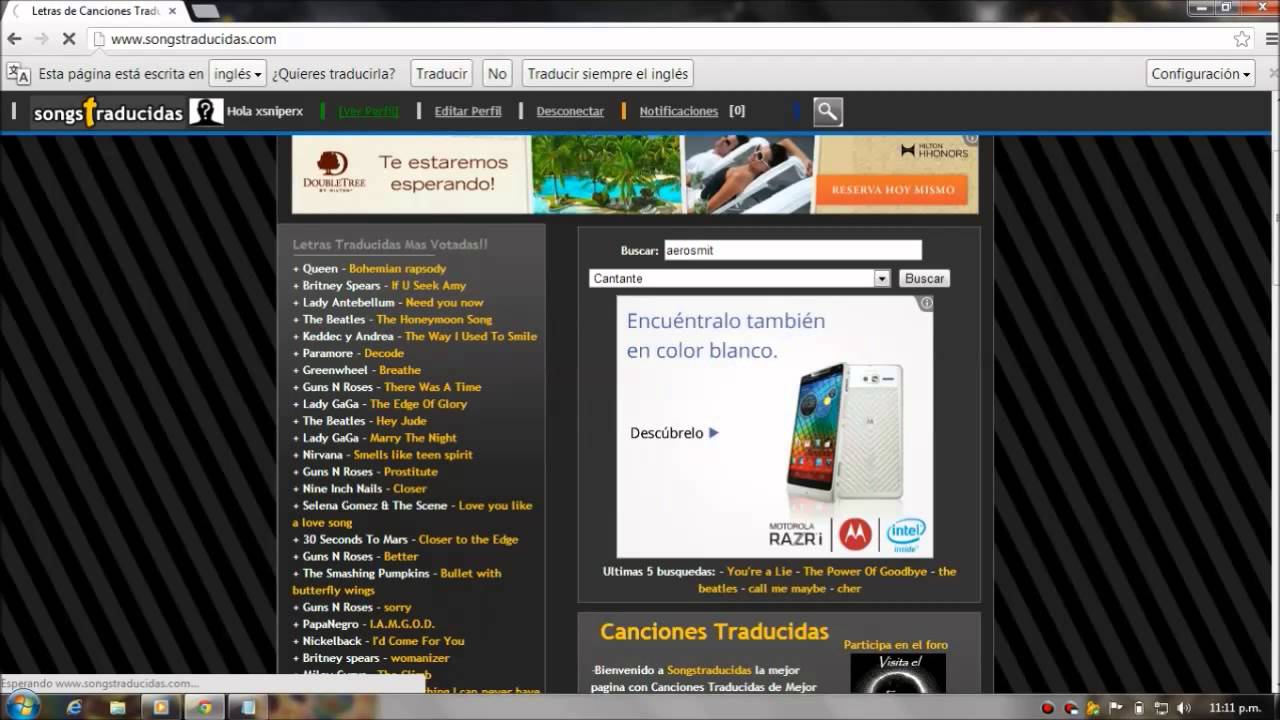Image resolution: width=1280 pixels, height=720 pixels.
Task: Click the Songstraducidas link in welcome text
Action: (709, 670)
